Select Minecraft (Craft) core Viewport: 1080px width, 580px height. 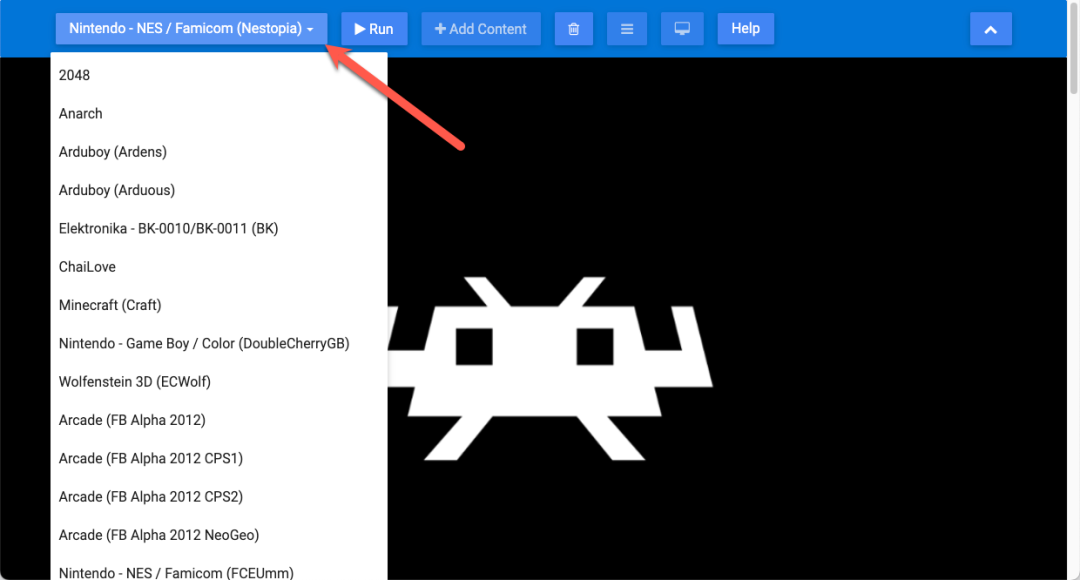(219, 305)
